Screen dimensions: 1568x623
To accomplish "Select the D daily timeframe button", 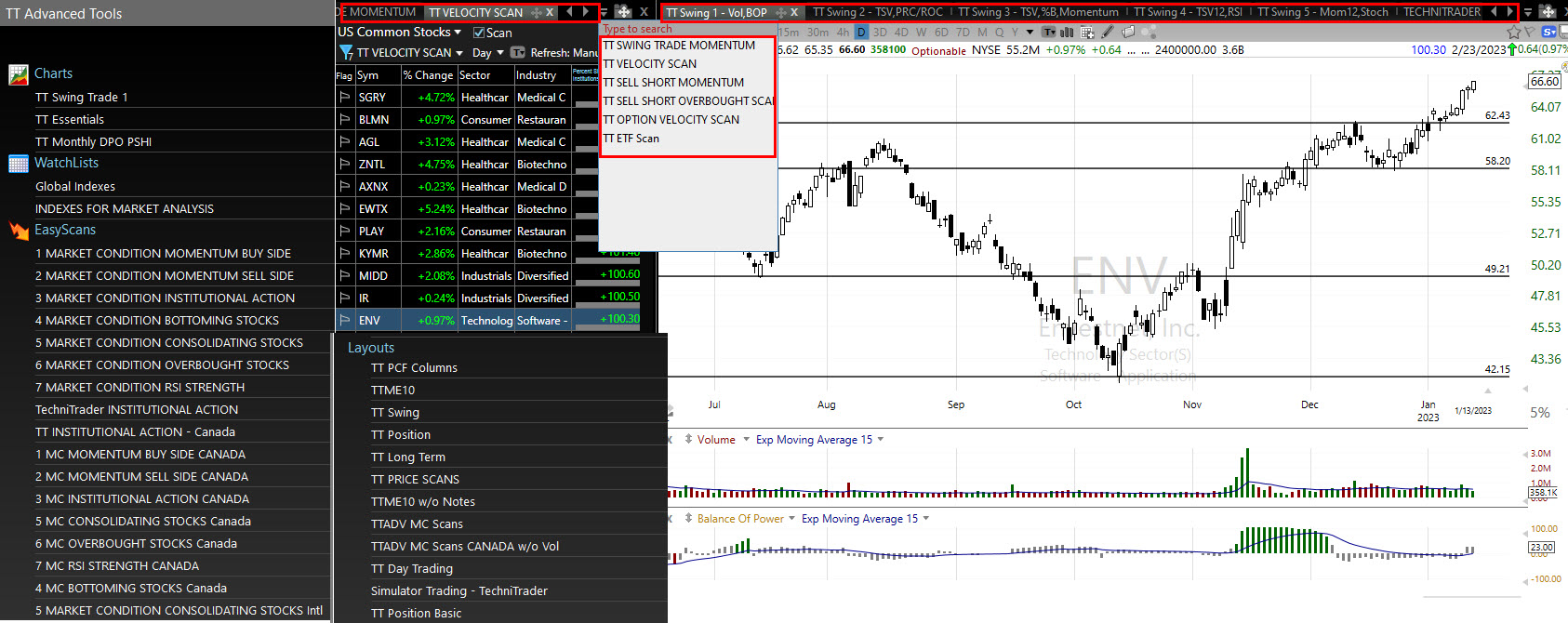I will pyautogui.click(x=861, y=32).
